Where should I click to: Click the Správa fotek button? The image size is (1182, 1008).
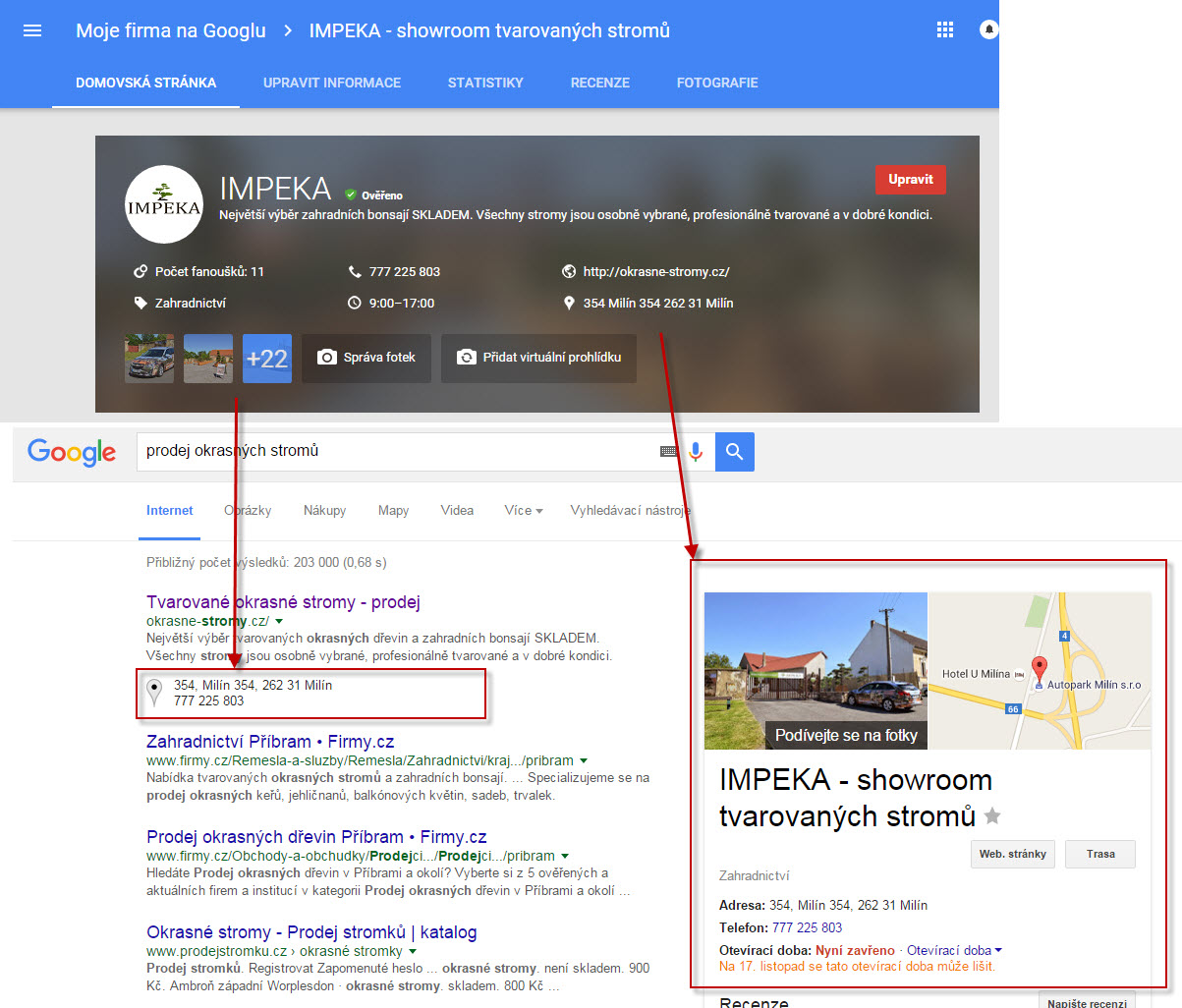366,358
